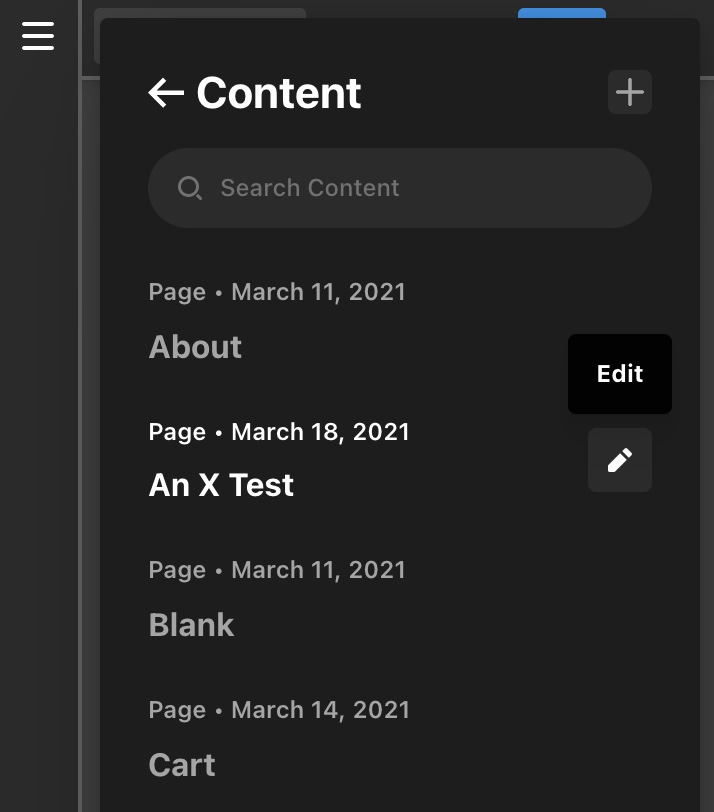Open the Cart page entry
The width and height of the screenshot is (714, 812).
(182, 764)
